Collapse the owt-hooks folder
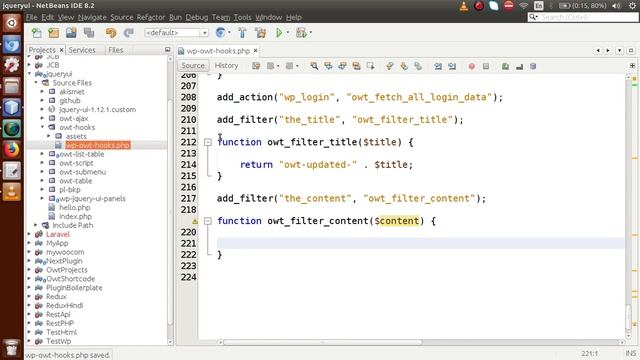640x360 pixels. click(42, 127)
